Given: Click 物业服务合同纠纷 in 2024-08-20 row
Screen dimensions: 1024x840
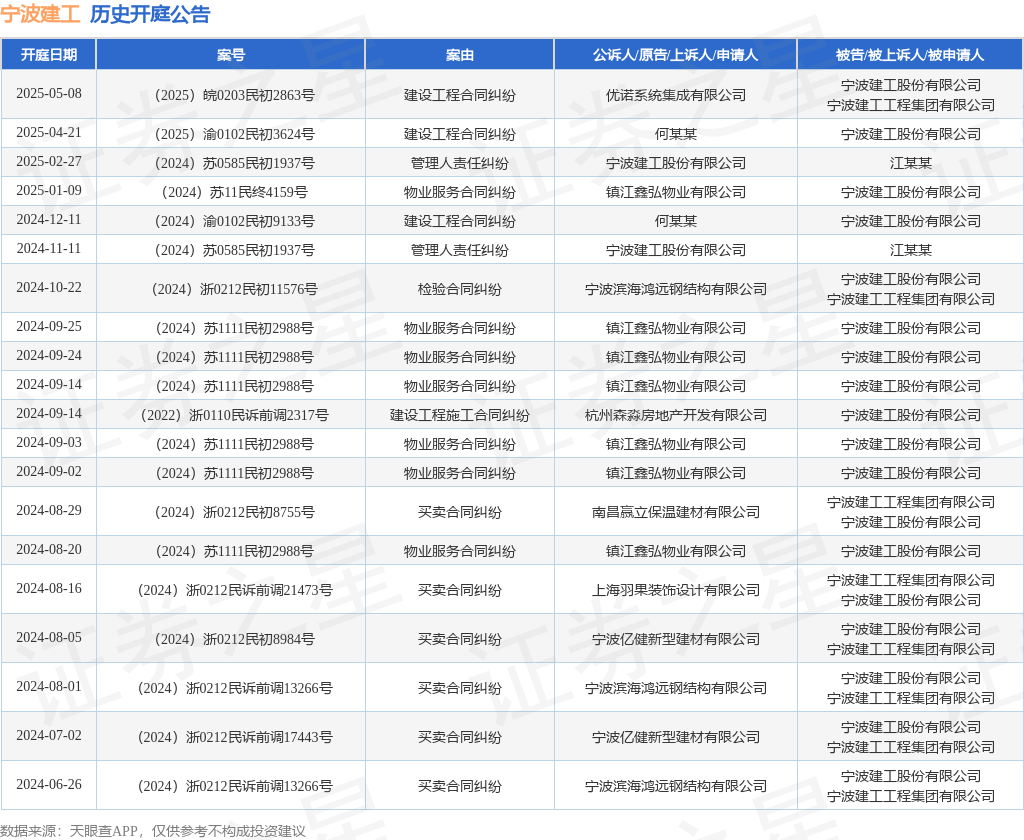Looking at the screenshot, I should point(460,551).
